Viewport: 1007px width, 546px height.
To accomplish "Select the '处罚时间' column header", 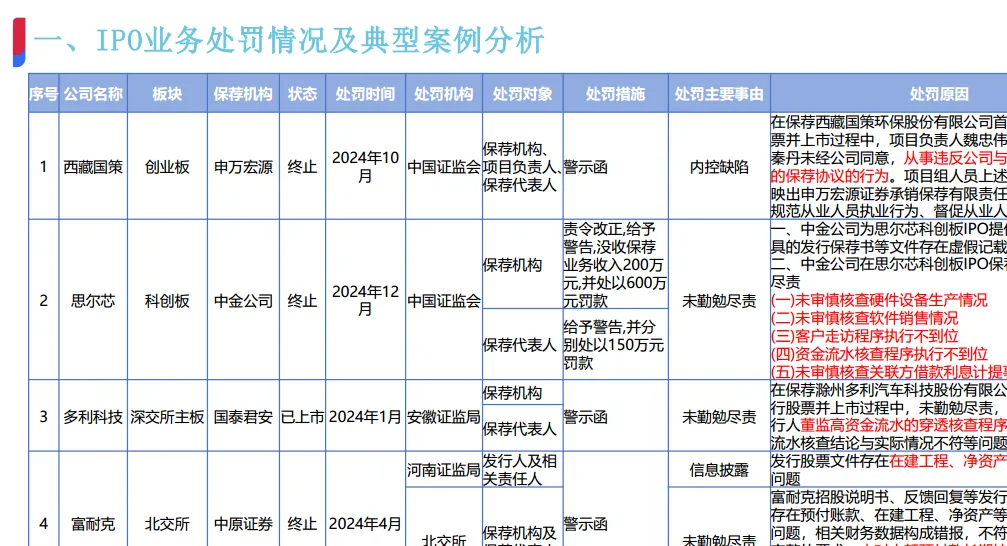I will pos(365,94).
